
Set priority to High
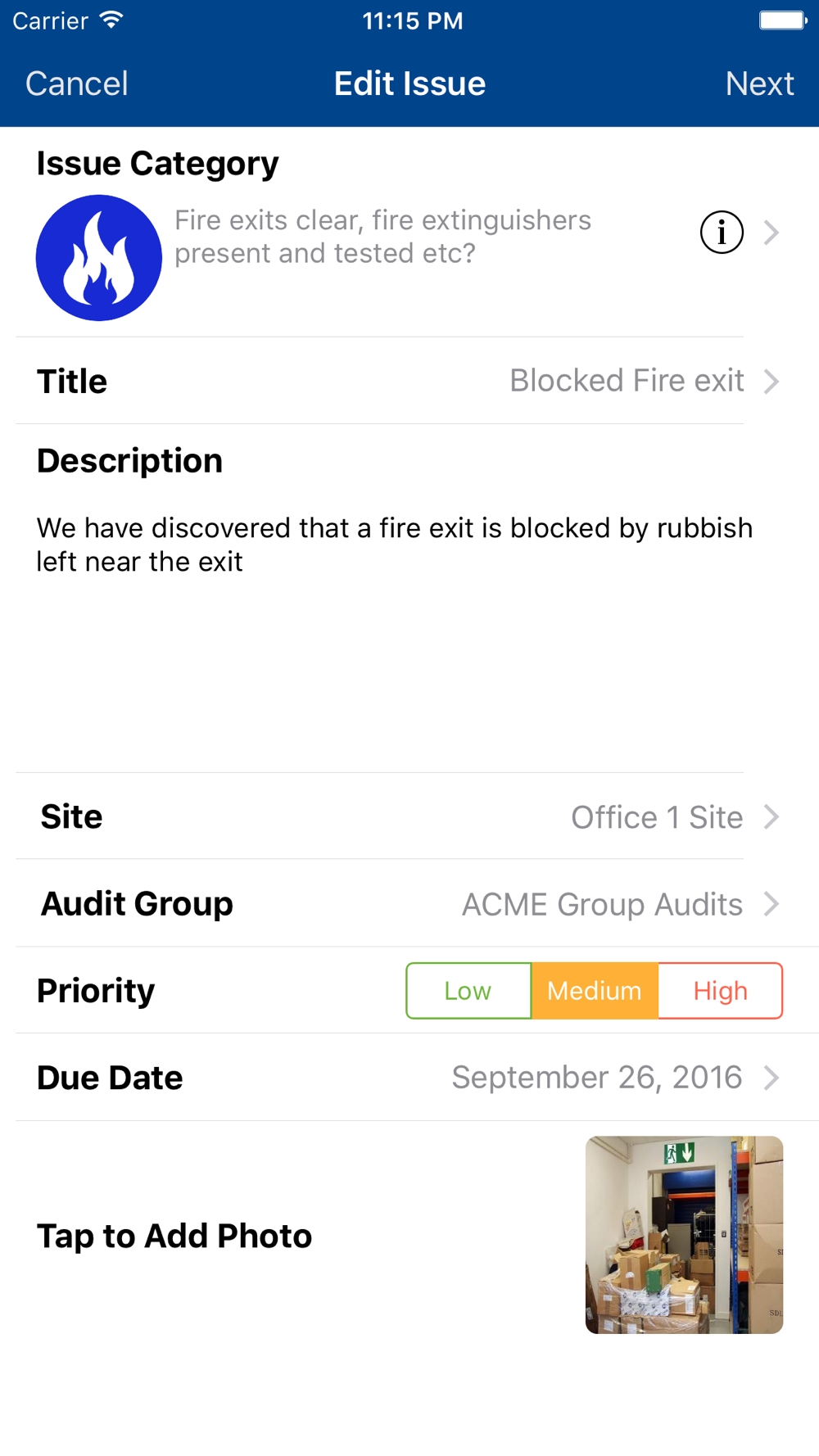[720, 991]
